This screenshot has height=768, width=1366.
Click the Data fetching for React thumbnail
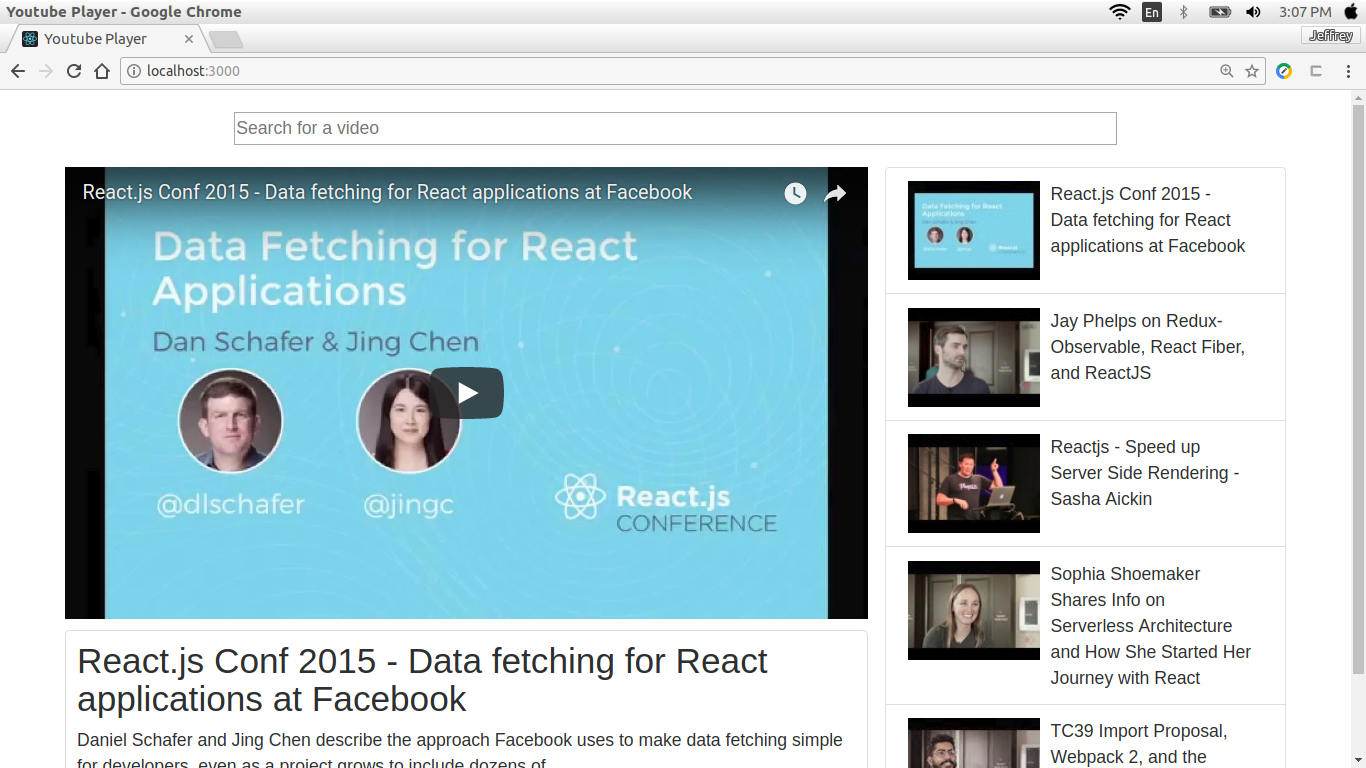[x=974, y=230]
